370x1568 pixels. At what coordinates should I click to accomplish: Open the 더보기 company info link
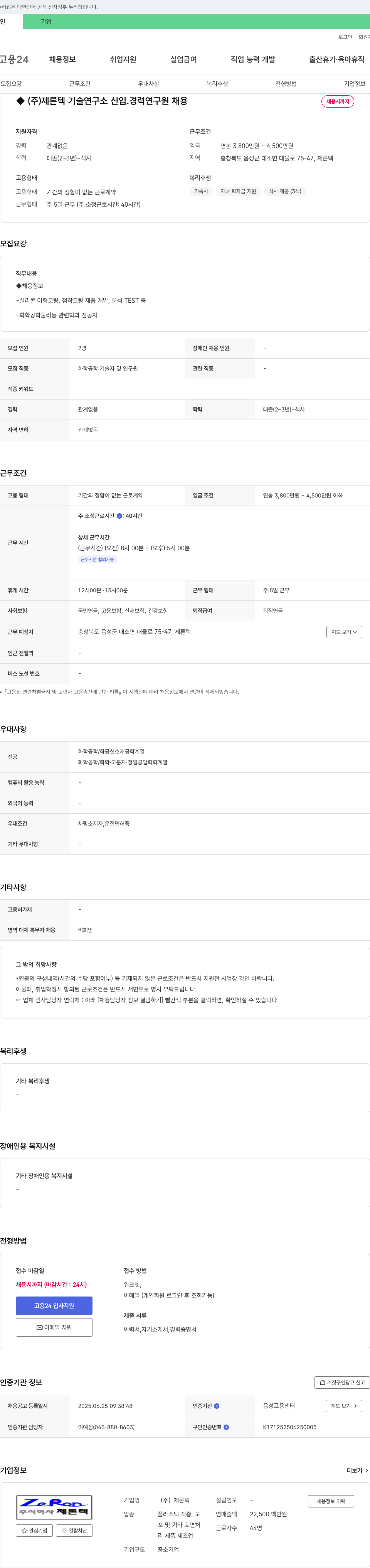[x=357, y=1470]
